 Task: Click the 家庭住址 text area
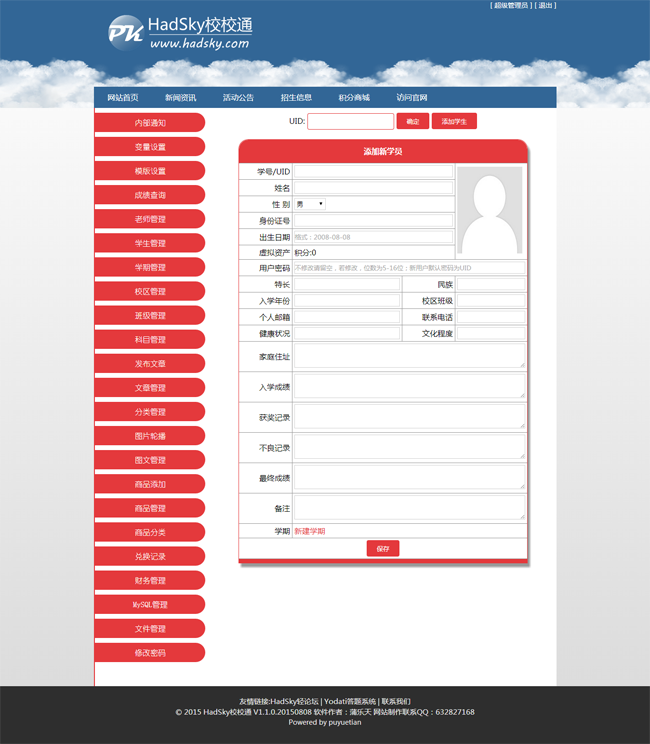point(410,356)
